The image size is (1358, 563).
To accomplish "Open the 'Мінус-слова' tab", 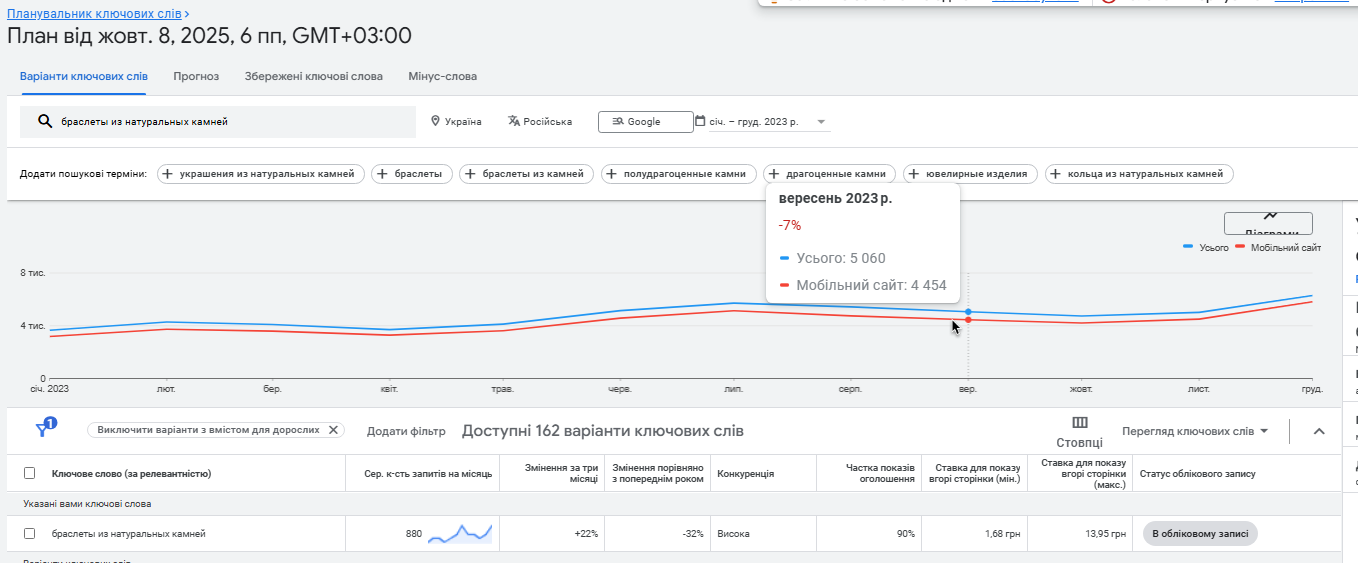I will pyautogui.click(x=442, y=76).
